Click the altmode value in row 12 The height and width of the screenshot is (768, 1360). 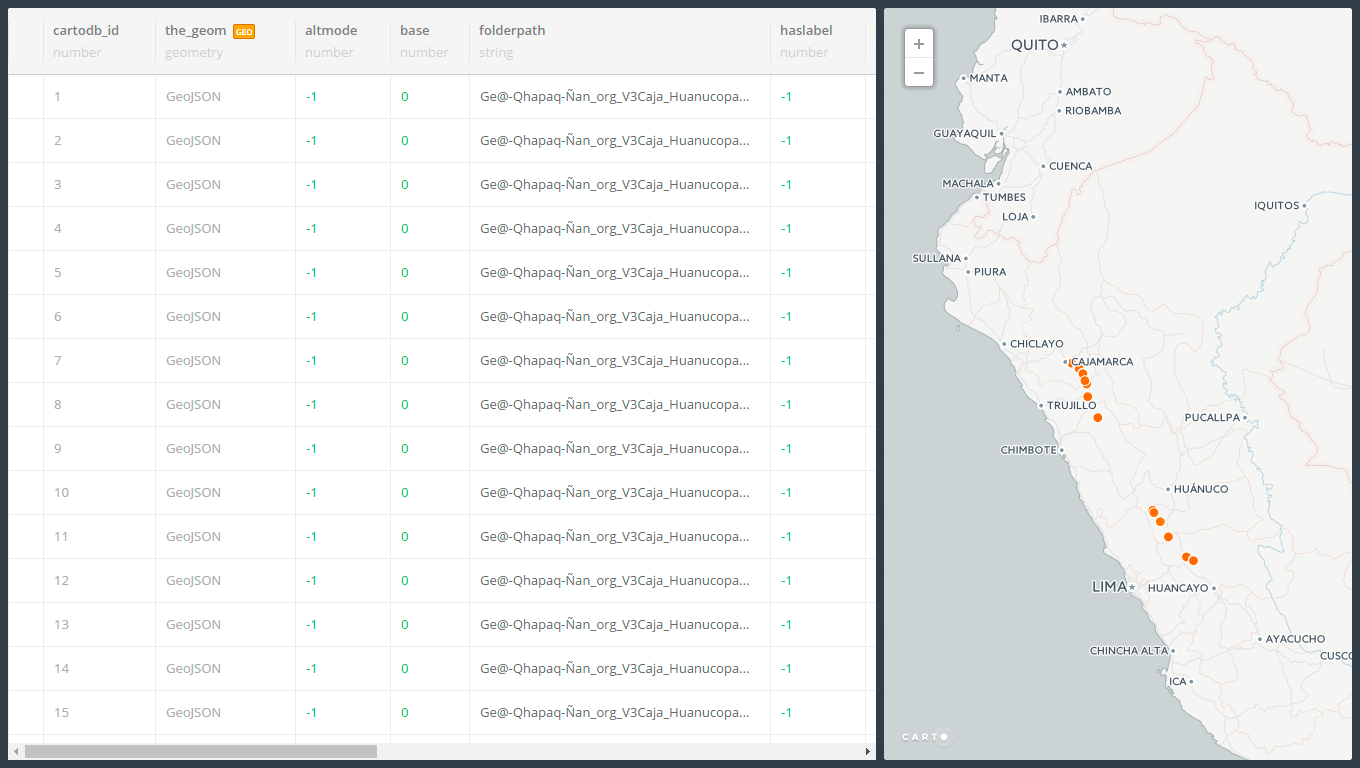point(311,581)
